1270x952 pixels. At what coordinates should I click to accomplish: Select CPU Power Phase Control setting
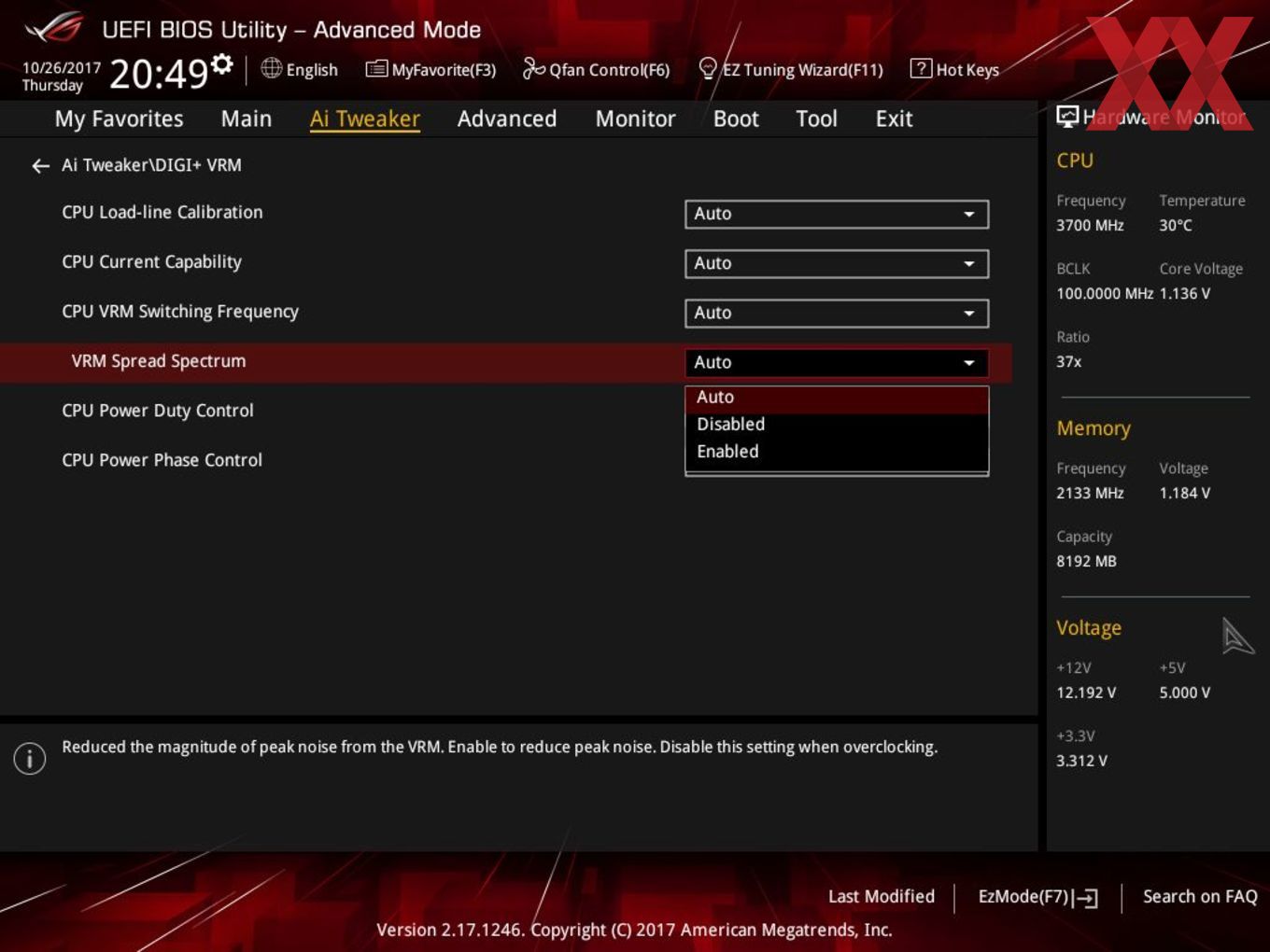[x=162, y=460]
